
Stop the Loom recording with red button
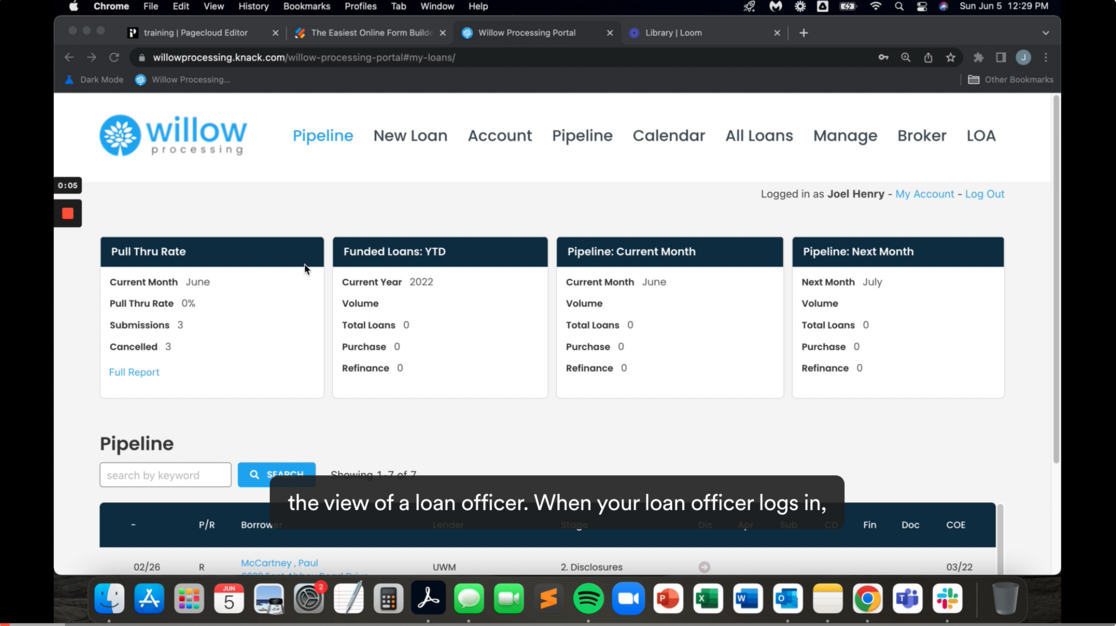point(68,213)
